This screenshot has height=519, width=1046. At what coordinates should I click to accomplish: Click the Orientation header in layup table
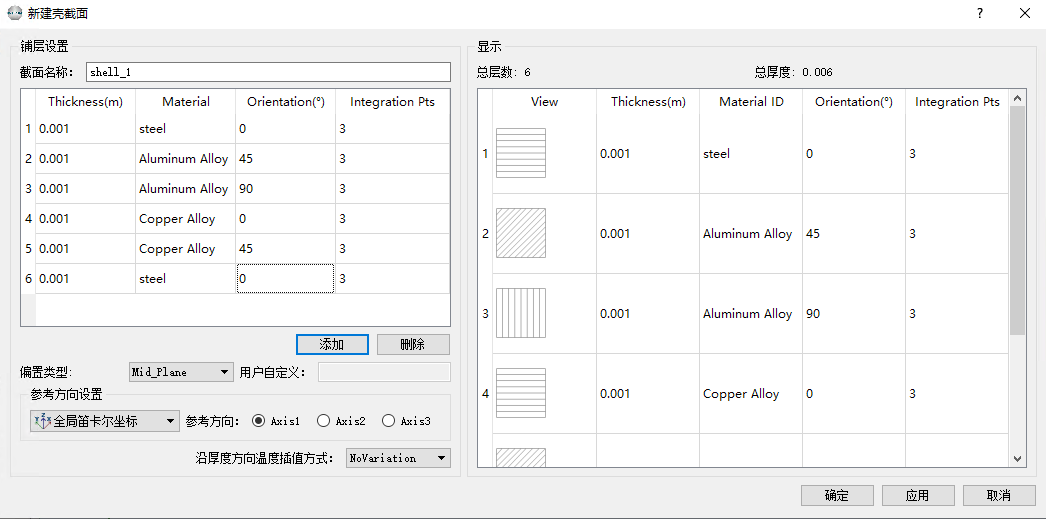coord(286,101)
